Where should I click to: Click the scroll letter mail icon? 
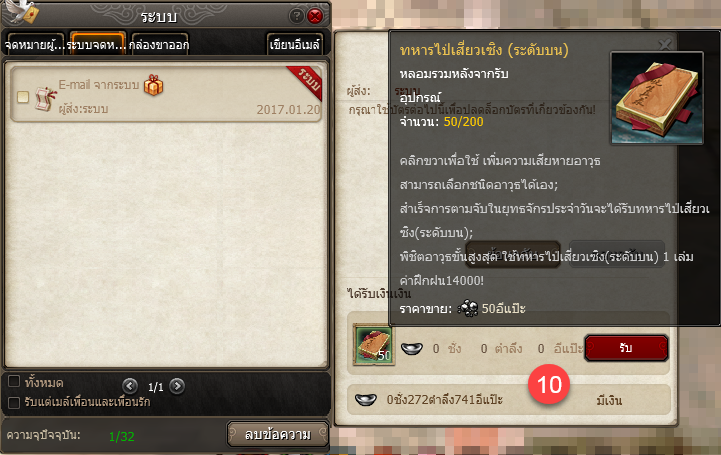point(46,99)
